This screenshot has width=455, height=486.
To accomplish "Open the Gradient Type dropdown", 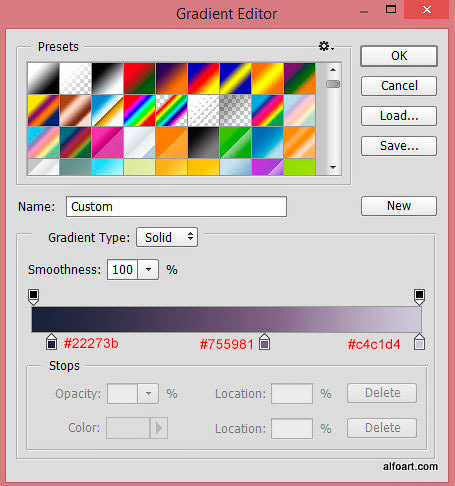I will coord(167,237).
